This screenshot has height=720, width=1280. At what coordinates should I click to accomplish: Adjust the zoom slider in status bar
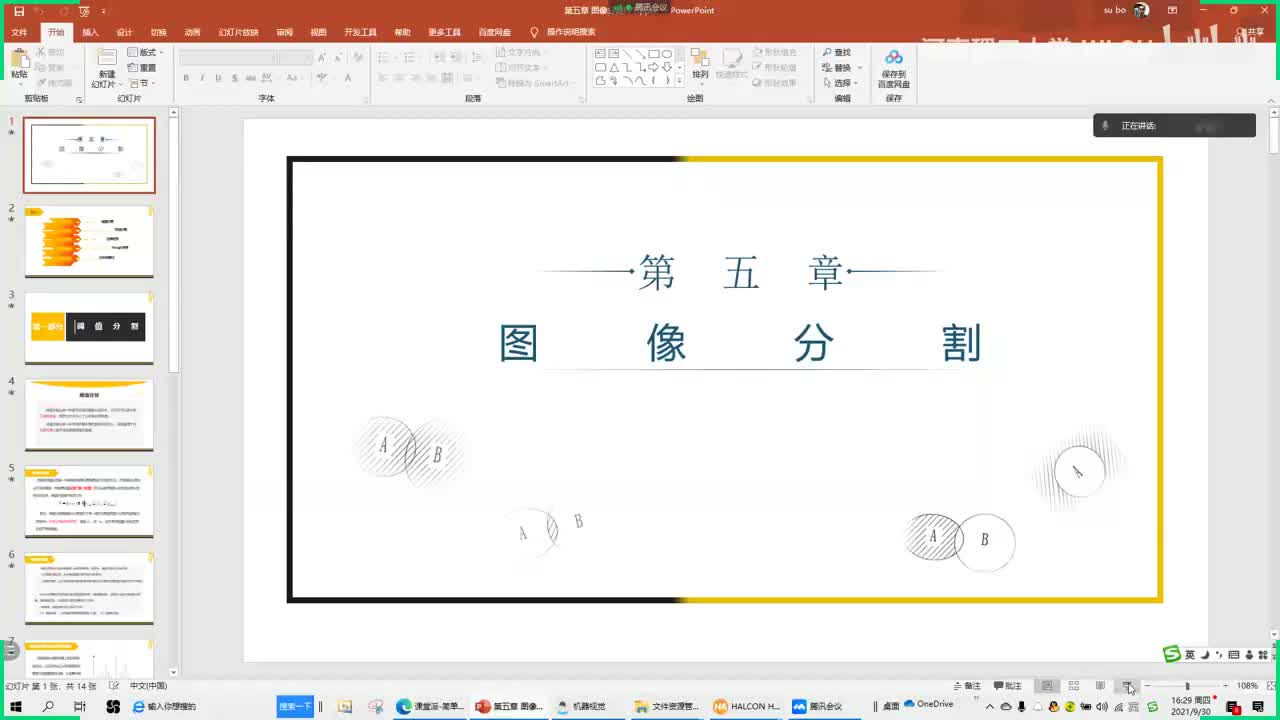[1187, 686]
